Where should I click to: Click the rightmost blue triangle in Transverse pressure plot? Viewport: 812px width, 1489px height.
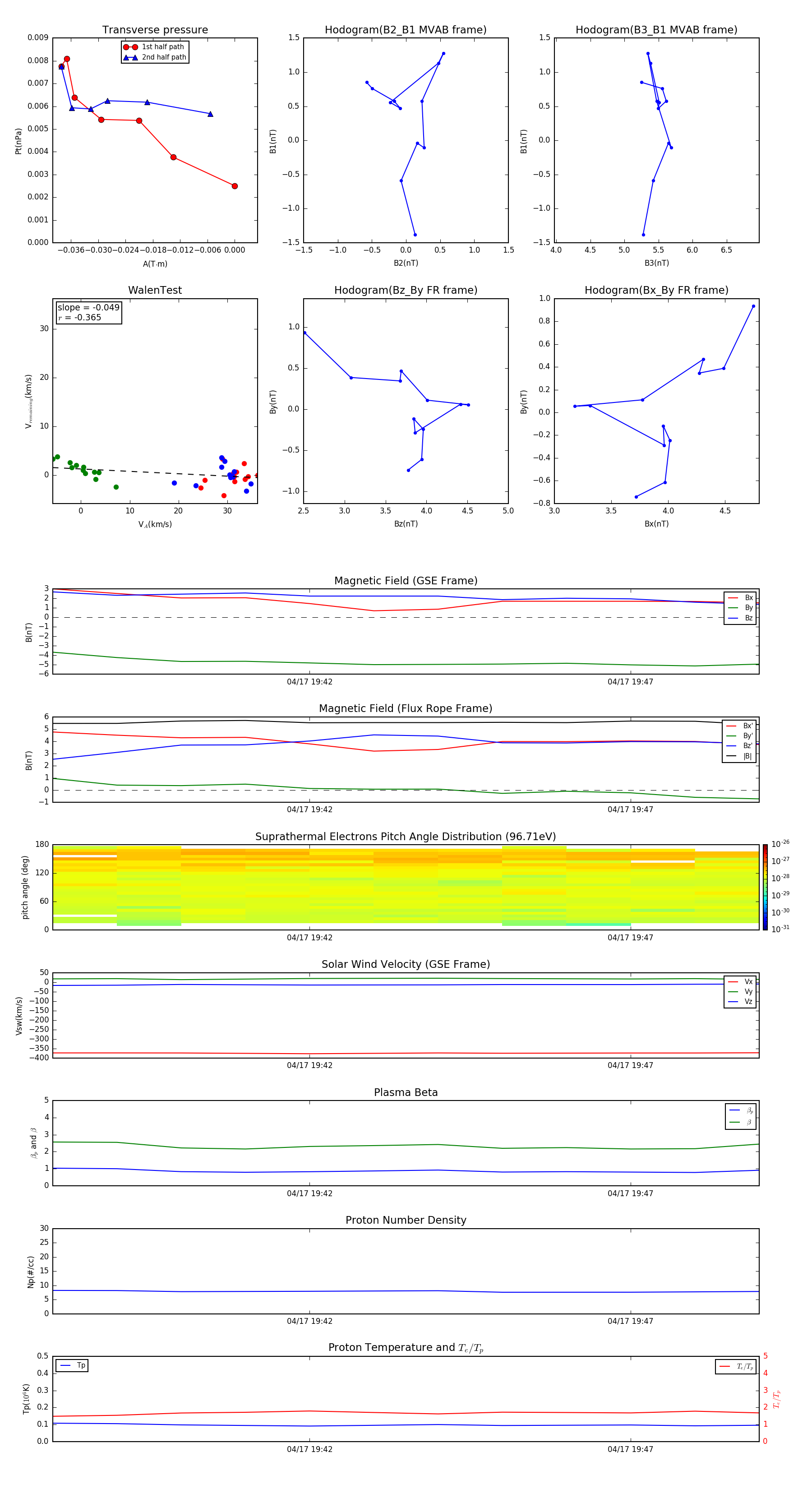click(210, 114)
